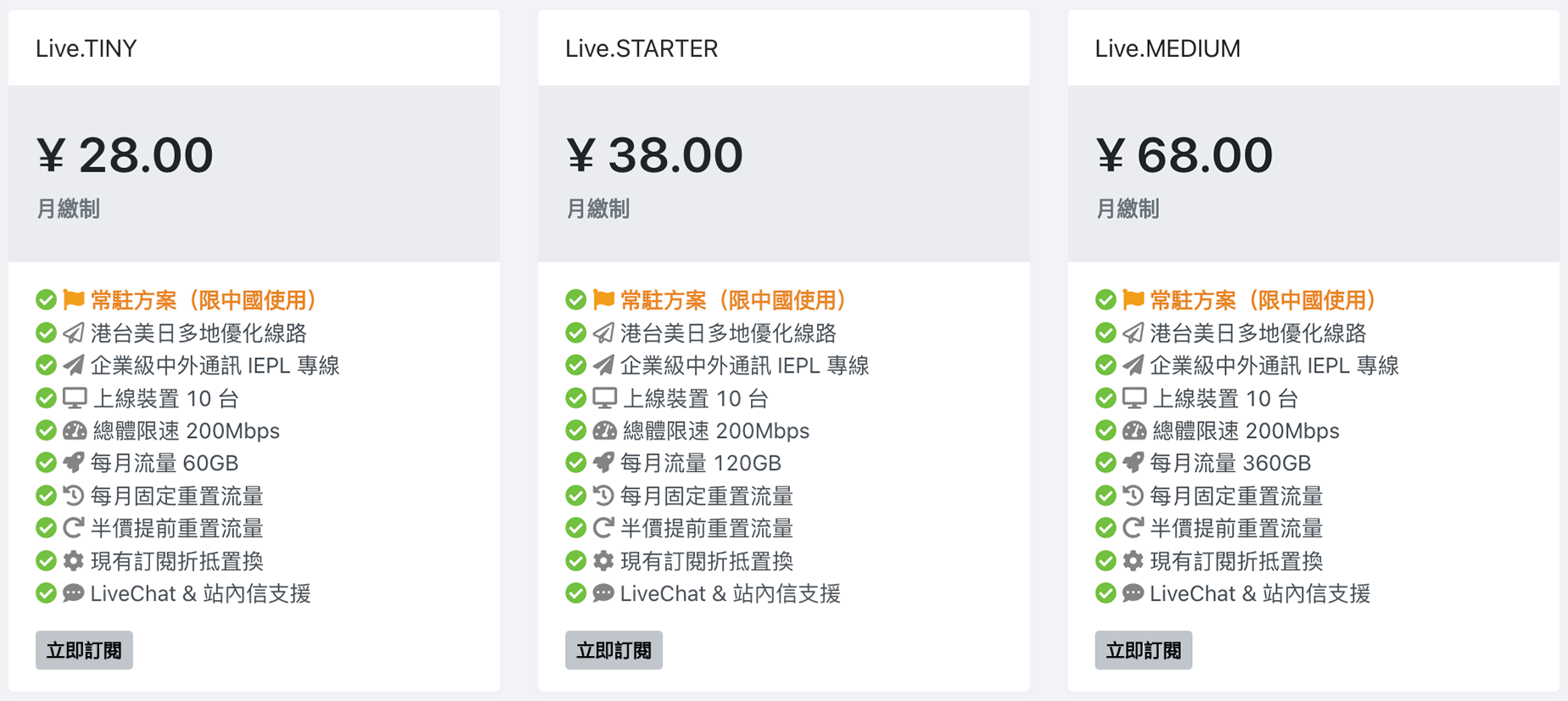Click the monitor device icon in Live.STARTER

point(604,398)
